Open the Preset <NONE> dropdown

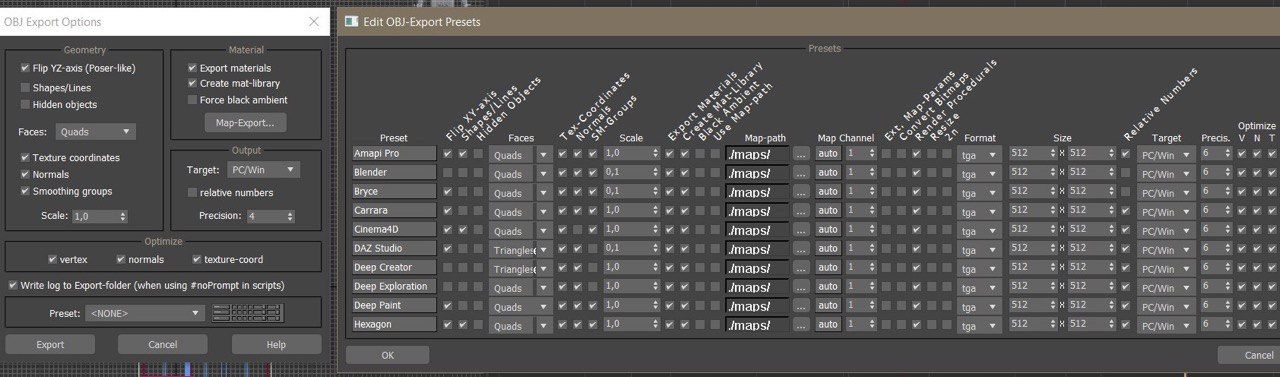click(x=144, y=313)
